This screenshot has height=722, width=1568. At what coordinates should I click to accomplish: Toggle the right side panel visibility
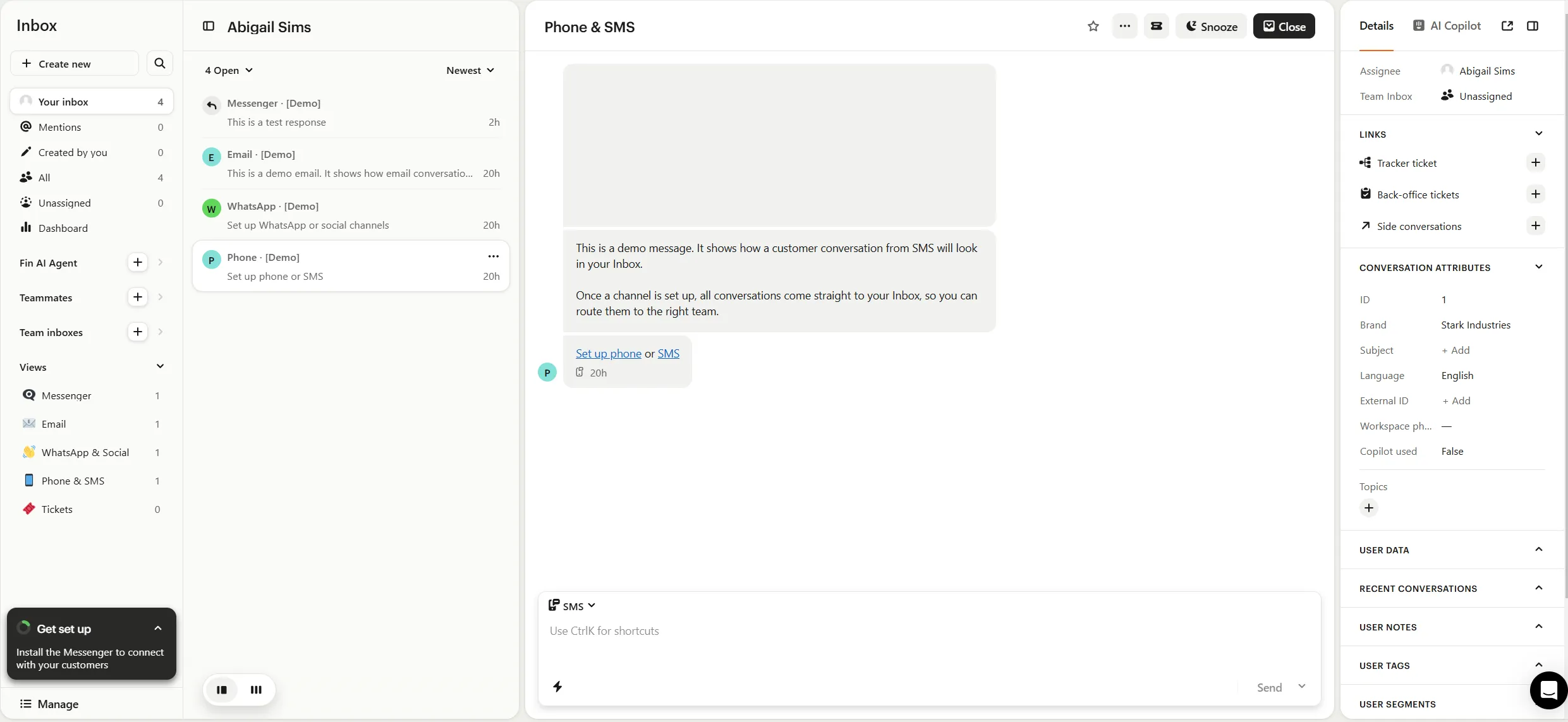click(x=1534, y=26)
